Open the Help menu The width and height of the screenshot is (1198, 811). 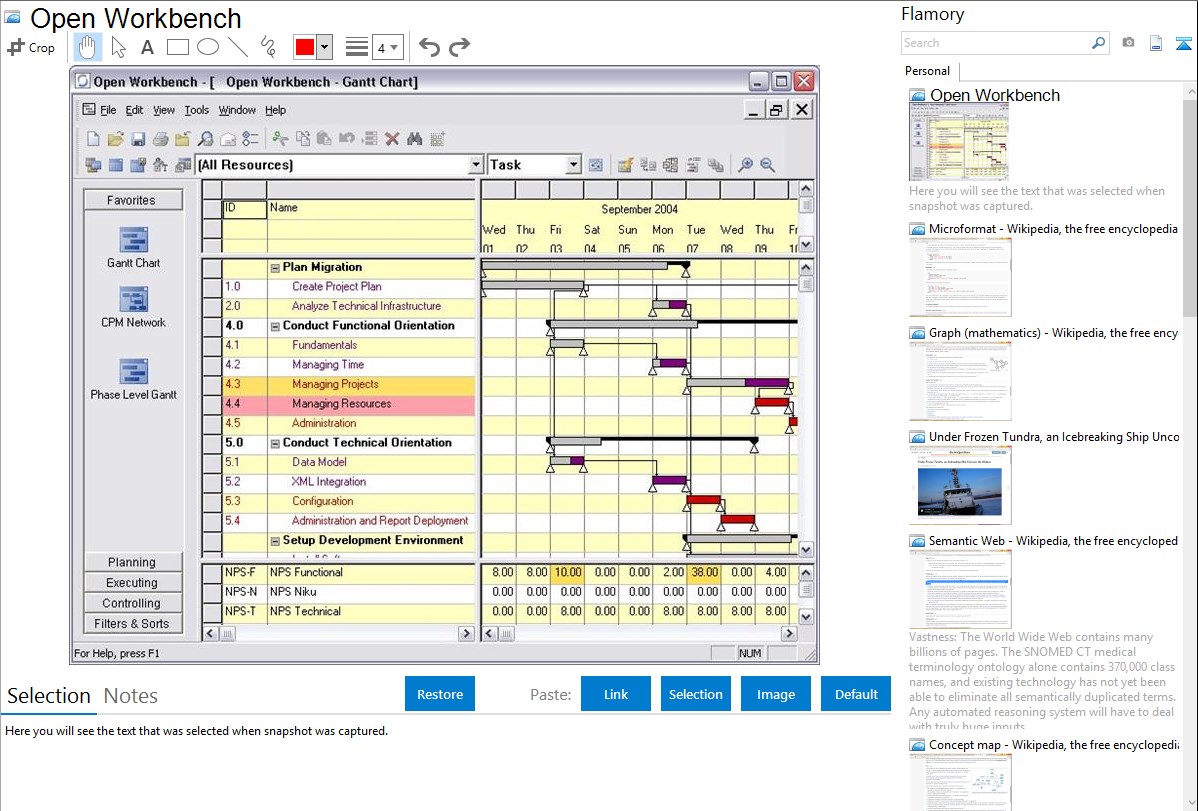coord(275,110)
